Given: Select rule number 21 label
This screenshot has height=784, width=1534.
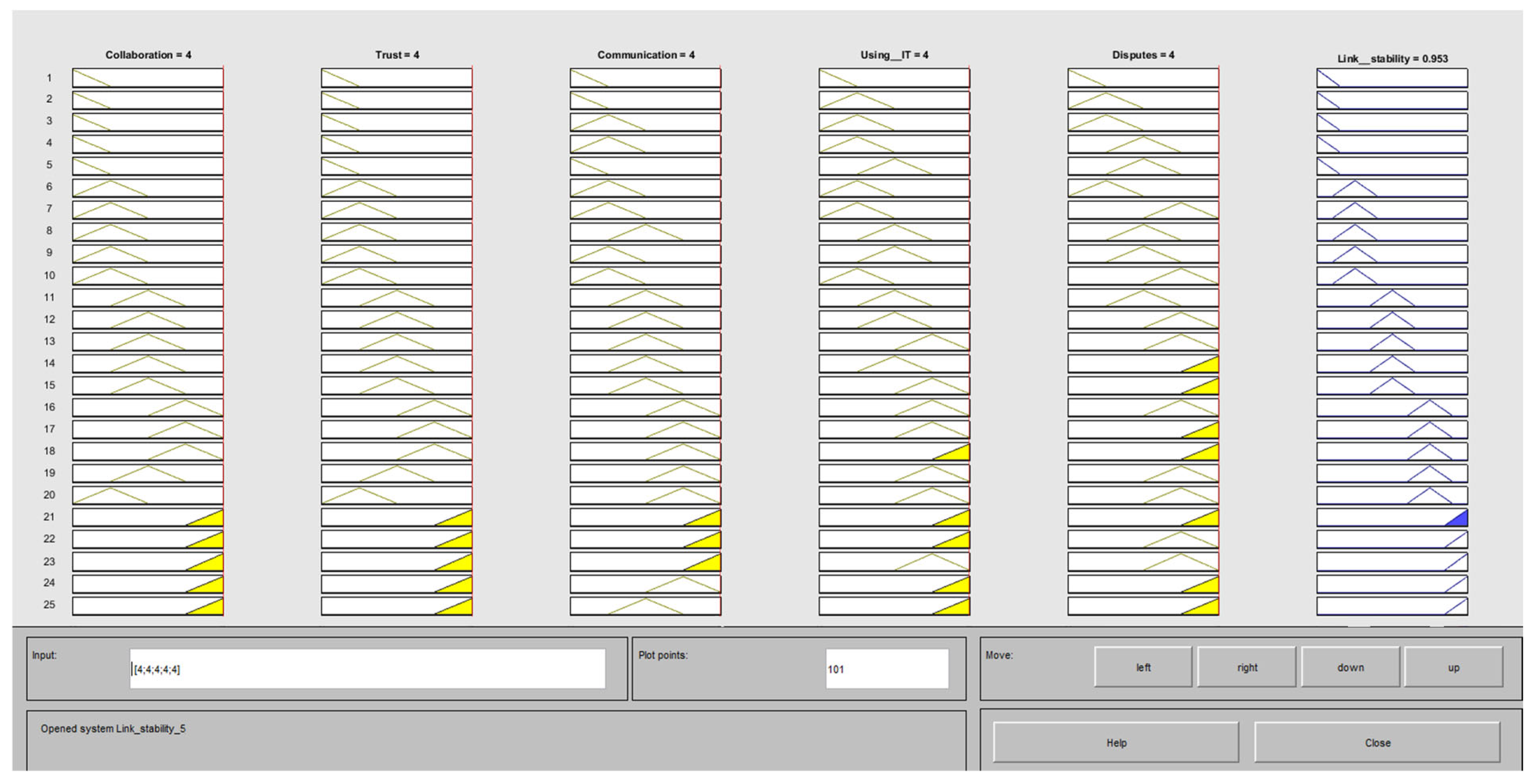Looking at the screenshot, I should 49,517.
